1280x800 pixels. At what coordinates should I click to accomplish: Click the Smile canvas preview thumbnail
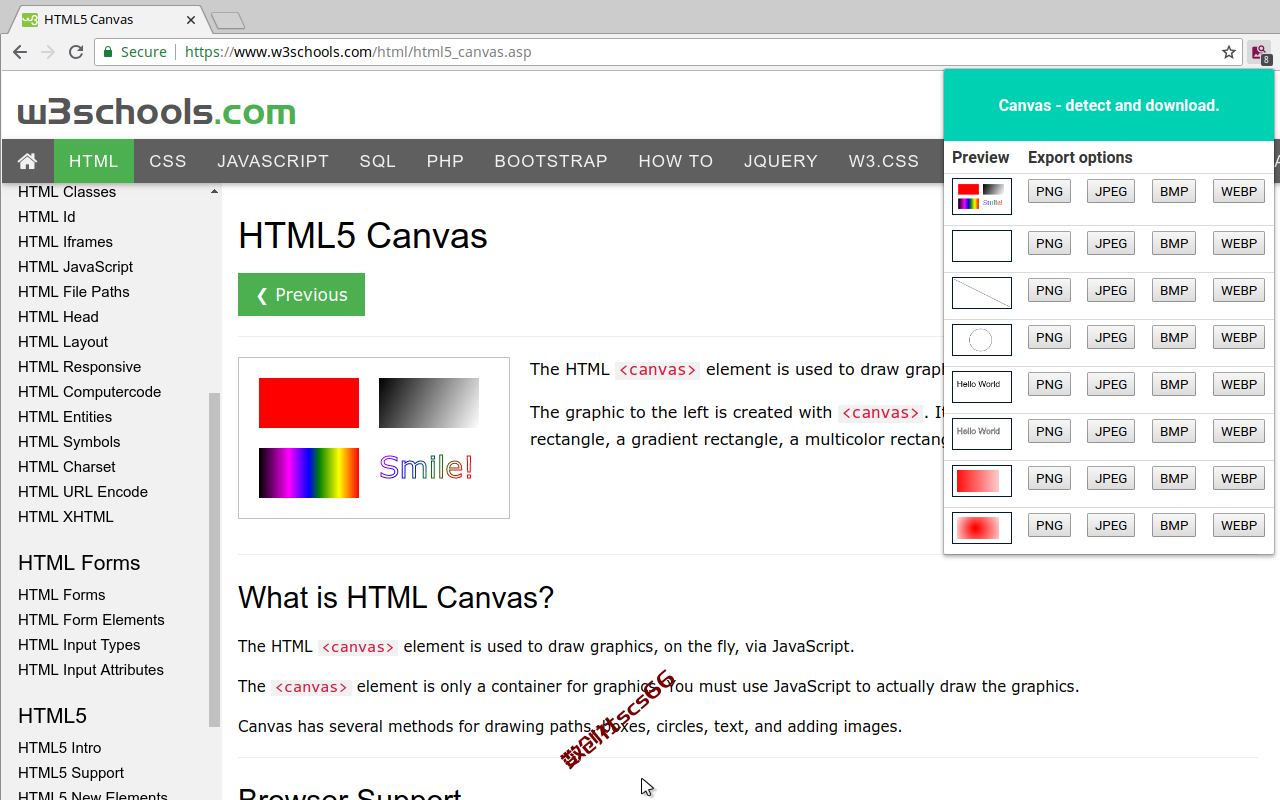click(x=982, y=196)
